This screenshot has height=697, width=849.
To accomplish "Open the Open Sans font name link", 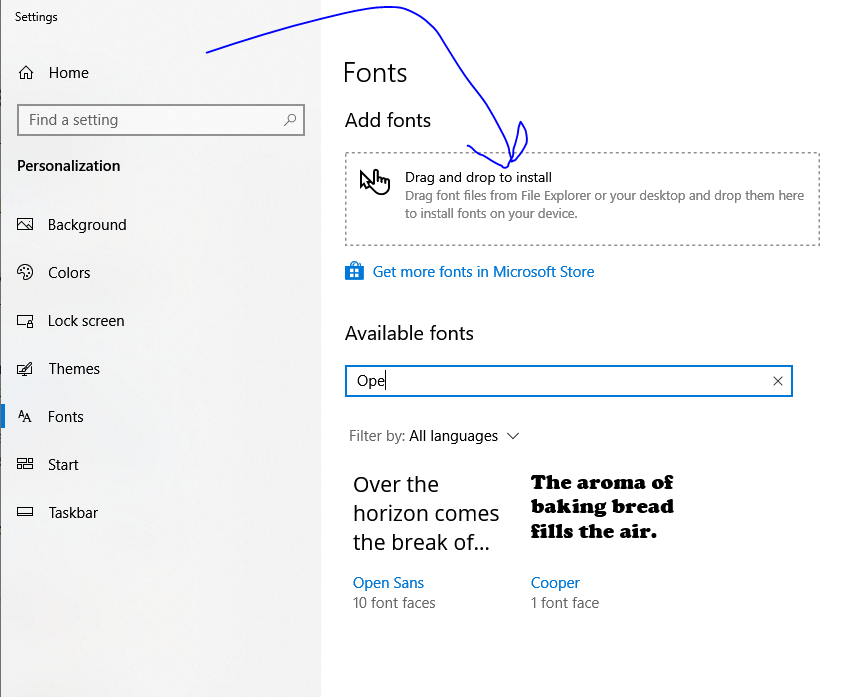I will tap(388, 583).
